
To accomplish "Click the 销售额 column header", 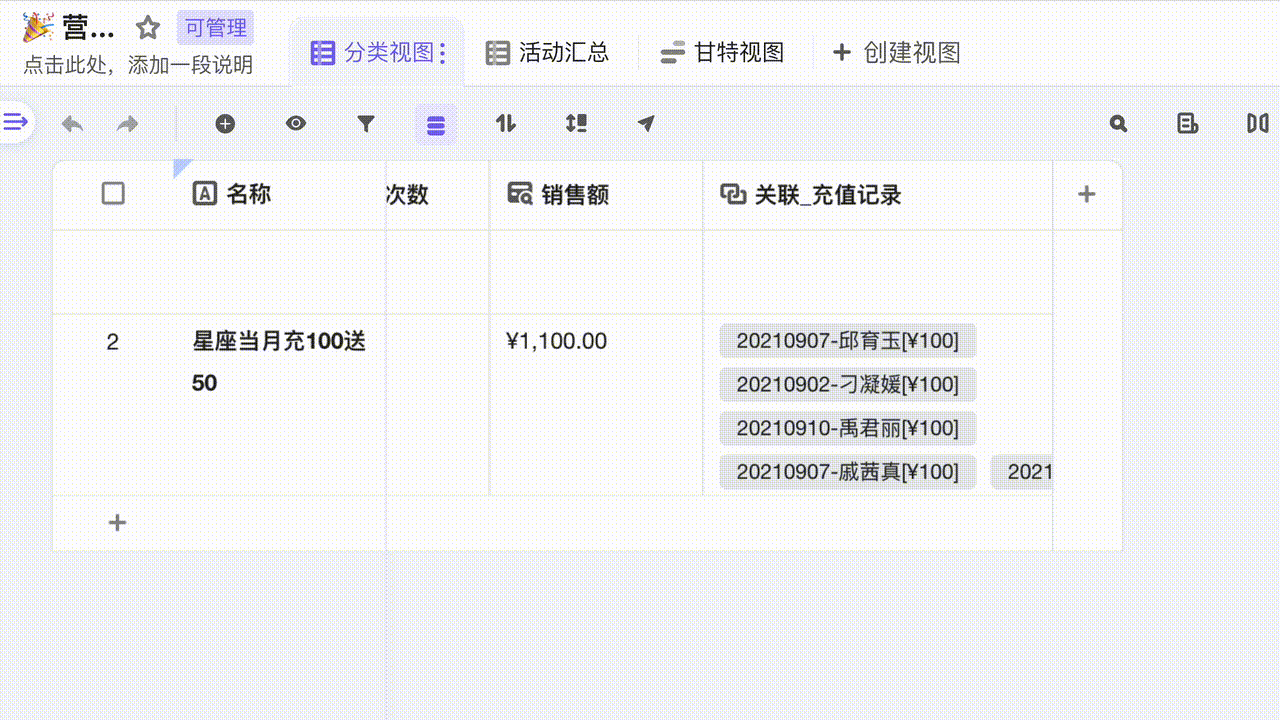I will 596,194.
